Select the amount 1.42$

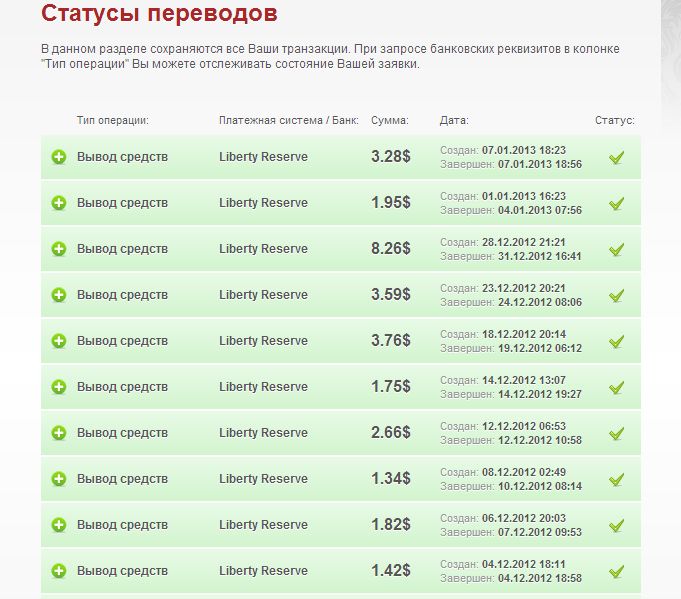[x=390, y=571]
